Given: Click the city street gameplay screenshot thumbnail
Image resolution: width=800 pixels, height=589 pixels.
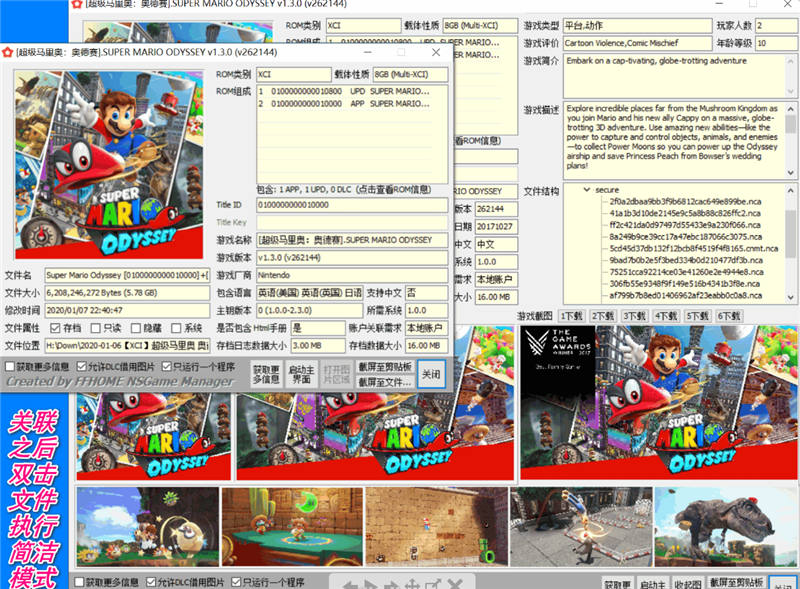Looking at the screenshot, I should tap(581, 527).
